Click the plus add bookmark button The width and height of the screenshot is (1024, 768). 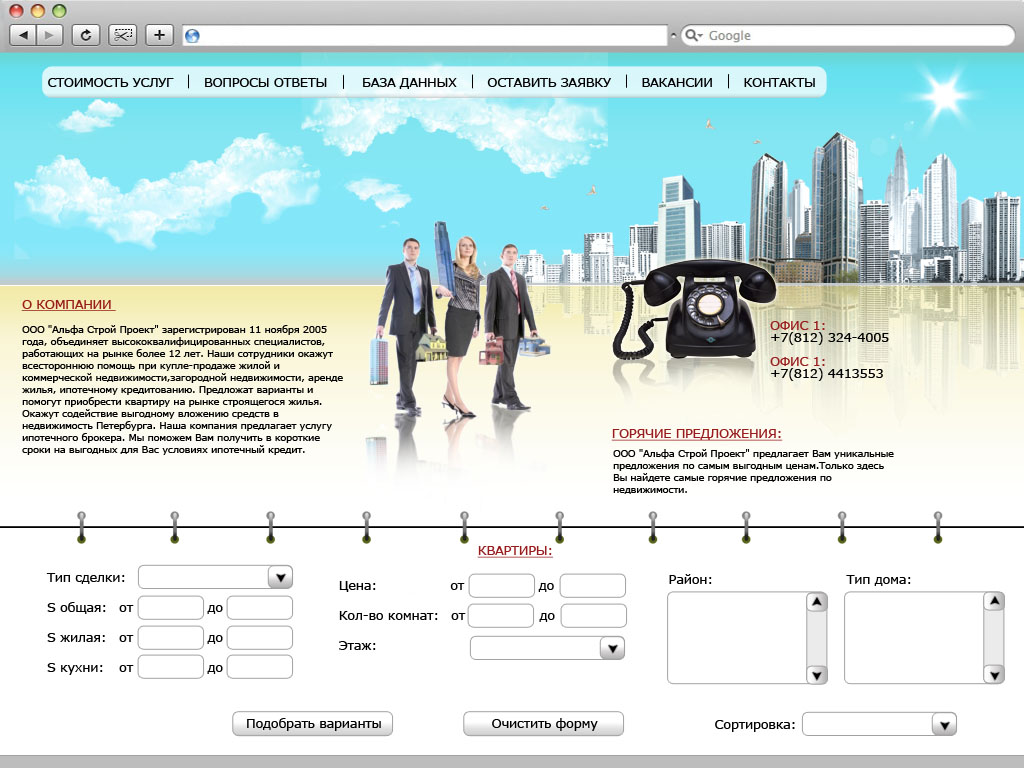click(x=159, y=35)
